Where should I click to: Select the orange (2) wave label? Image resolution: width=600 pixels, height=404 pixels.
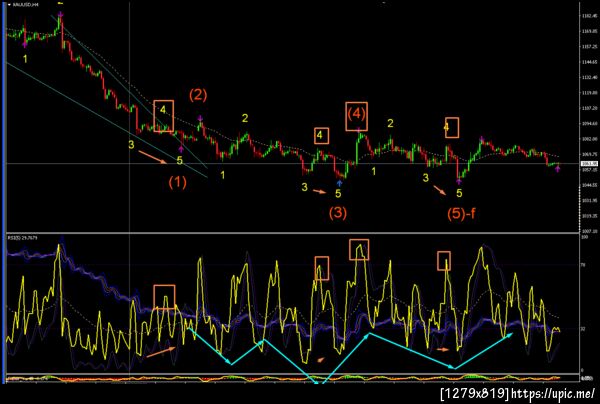click(198, 95)
